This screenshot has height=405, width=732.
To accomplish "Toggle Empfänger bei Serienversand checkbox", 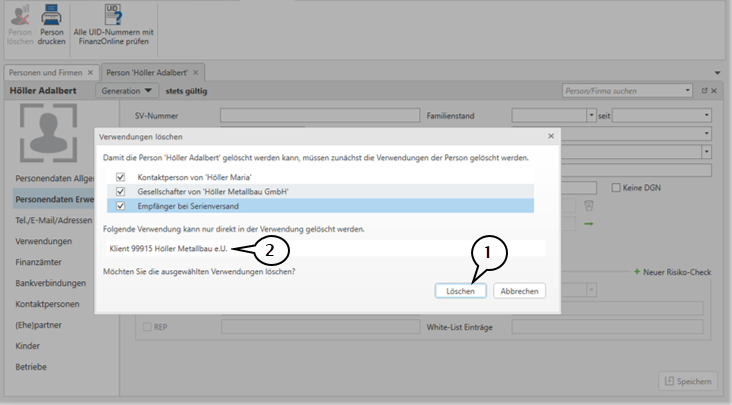I will point(121,206).
